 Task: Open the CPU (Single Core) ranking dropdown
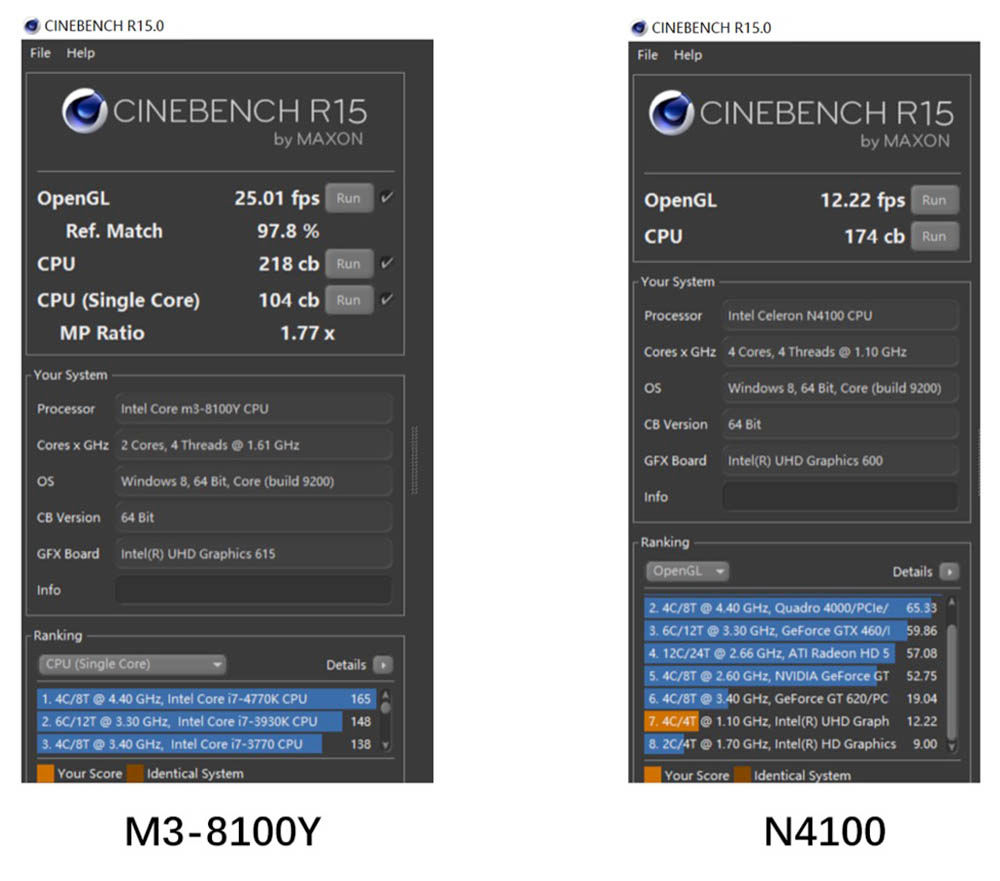132,665
